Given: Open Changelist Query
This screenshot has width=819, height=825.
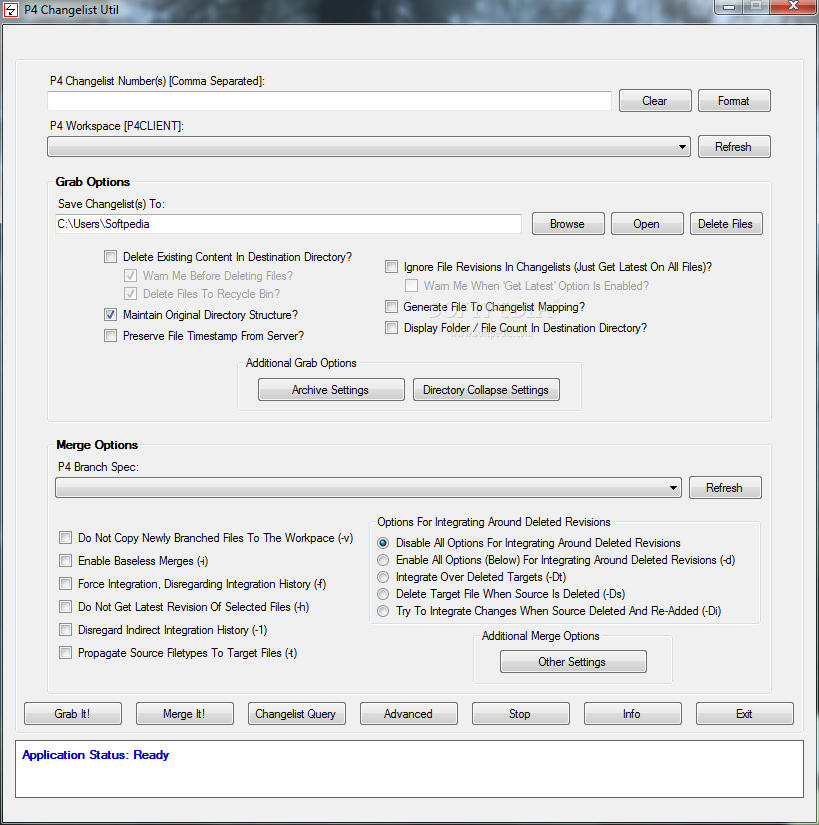Looking at the screenshot, I should pos(297,714).
